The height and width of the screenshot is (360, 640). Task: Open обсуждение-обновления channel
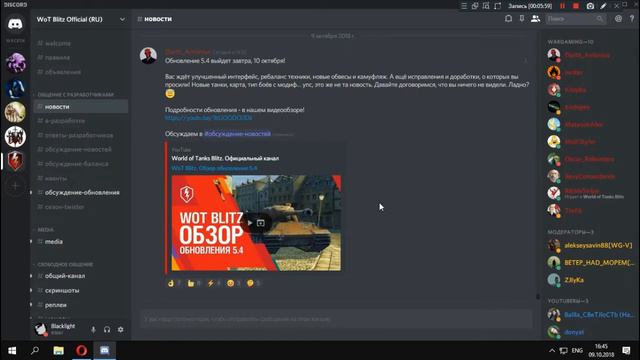pos(81,192)
